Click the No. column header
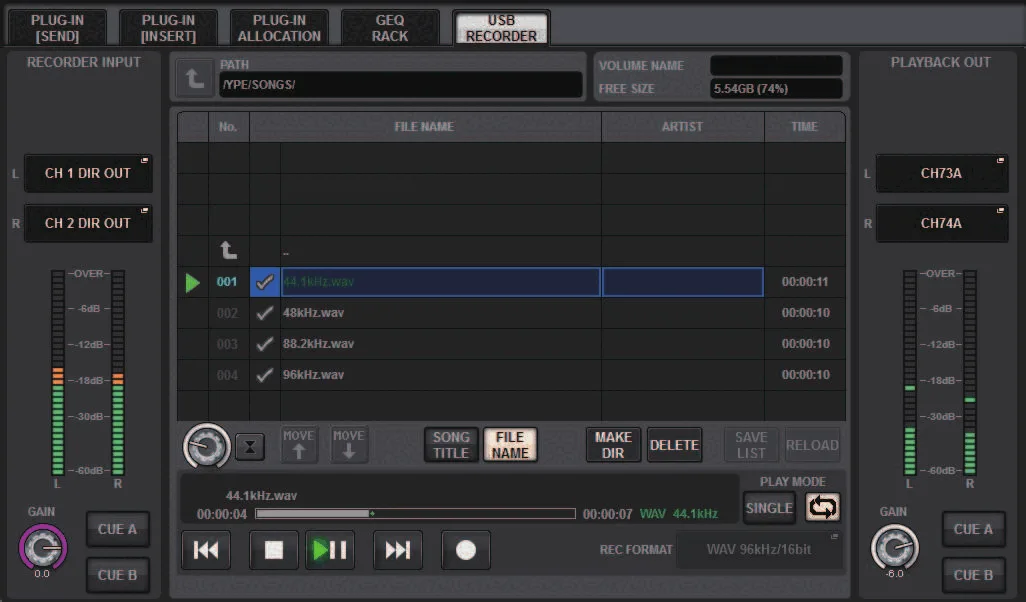Screen dimensions: 1026x602 click(x=228, y=127)
